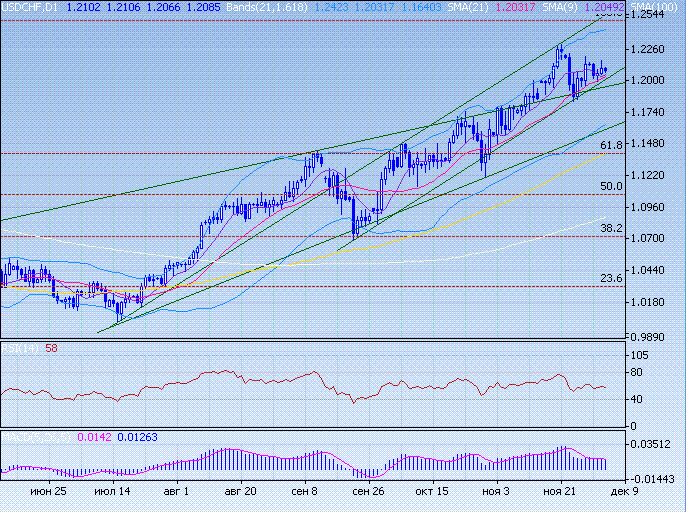Select the июн 25 date label

tap(48, 492)
